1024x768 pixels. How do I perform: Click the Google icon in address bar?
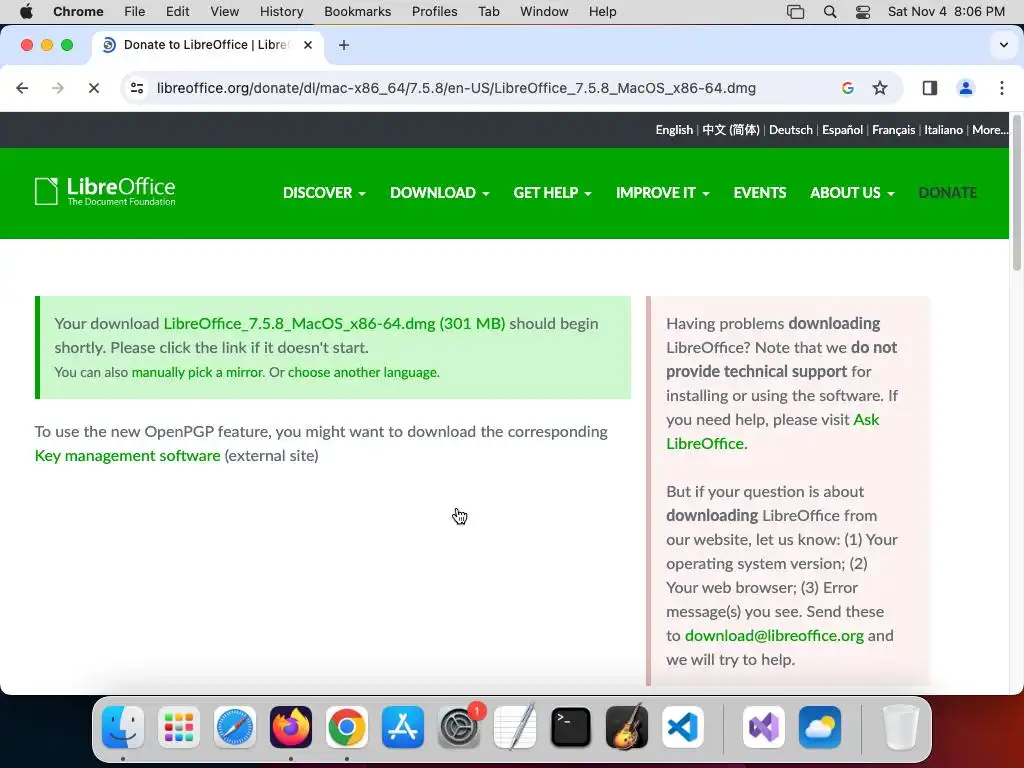coord(848,88)
